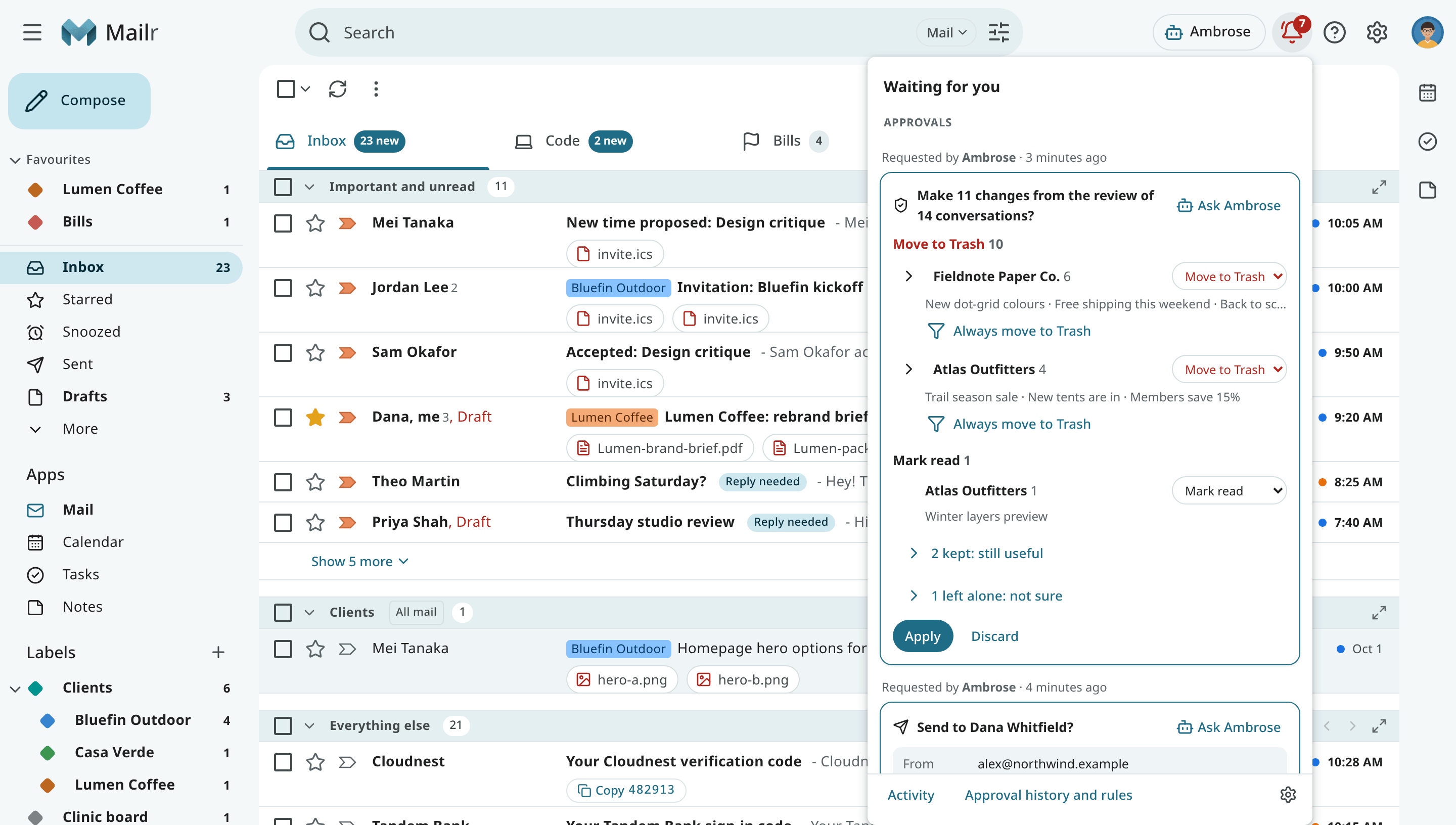The height and width of the screenshot is (825, 1456).
Task: Toggle importance marker on Theo Martin email
Action: tap(347, 482)
